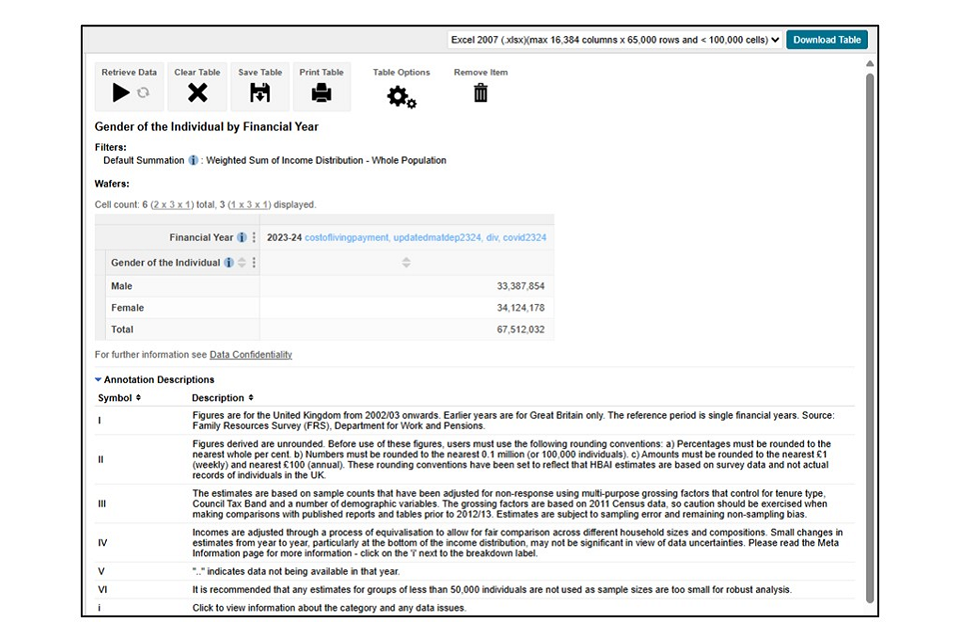The width and height of the screenshot is (960, 640).
Task: Sort annotations by Symbol column
Action: (x=138, y=398)
